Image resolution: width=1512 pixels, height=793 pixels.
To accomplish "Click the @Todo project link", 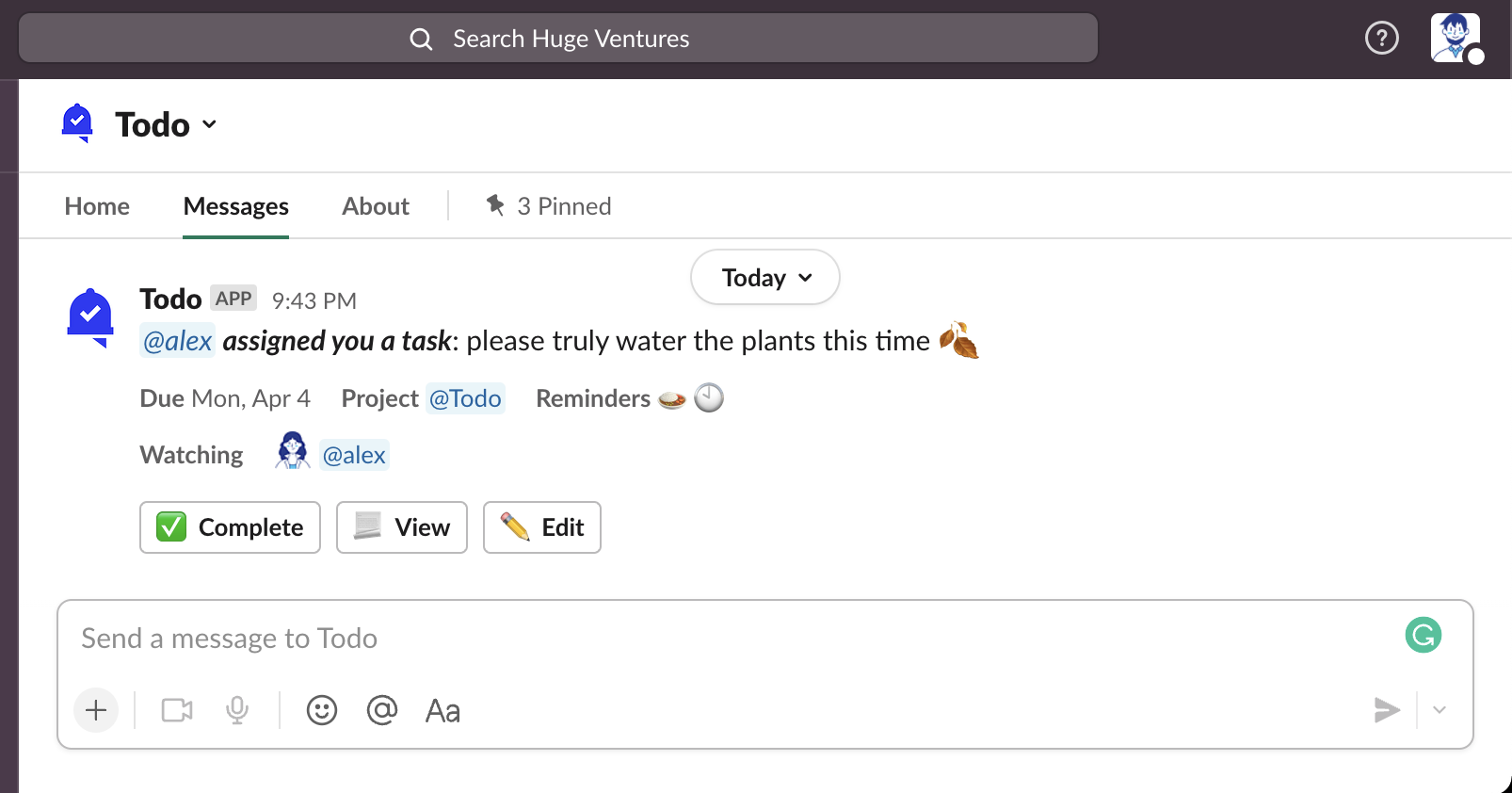I will (x=465, y=398).
